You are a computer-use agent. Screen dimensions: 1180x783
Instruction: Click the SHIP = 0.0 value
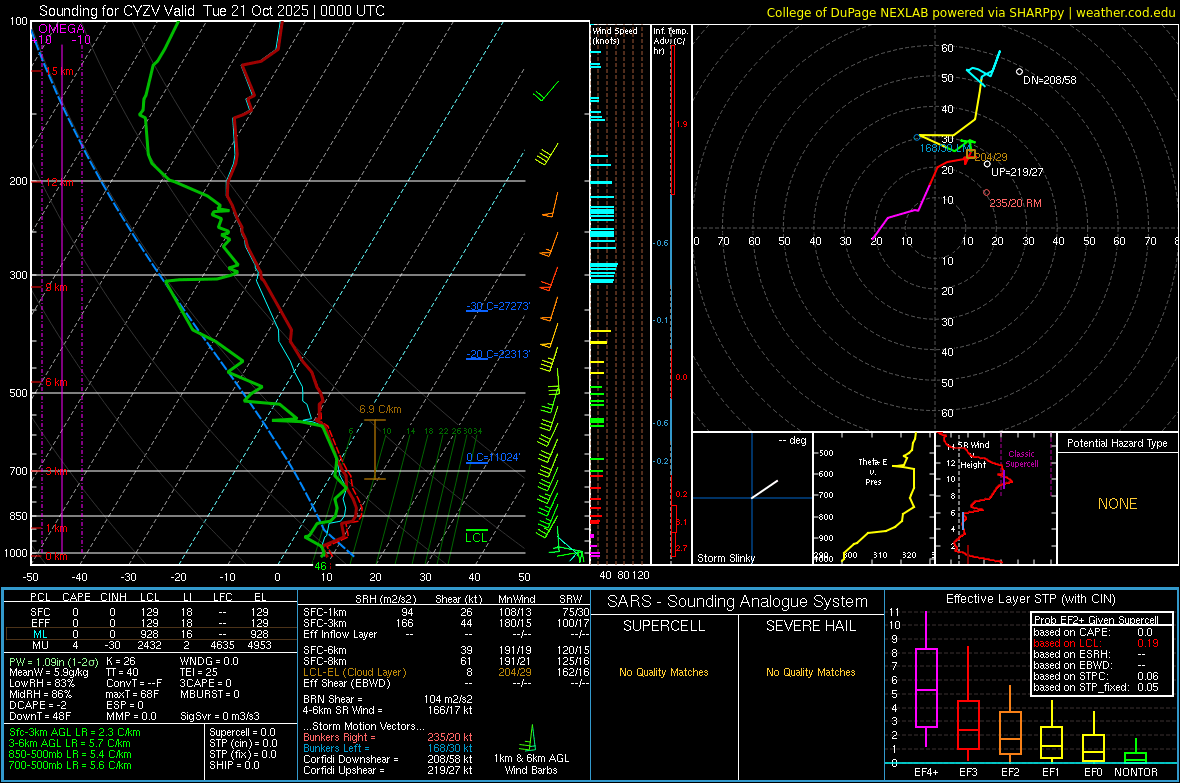(x=234, y=765)
